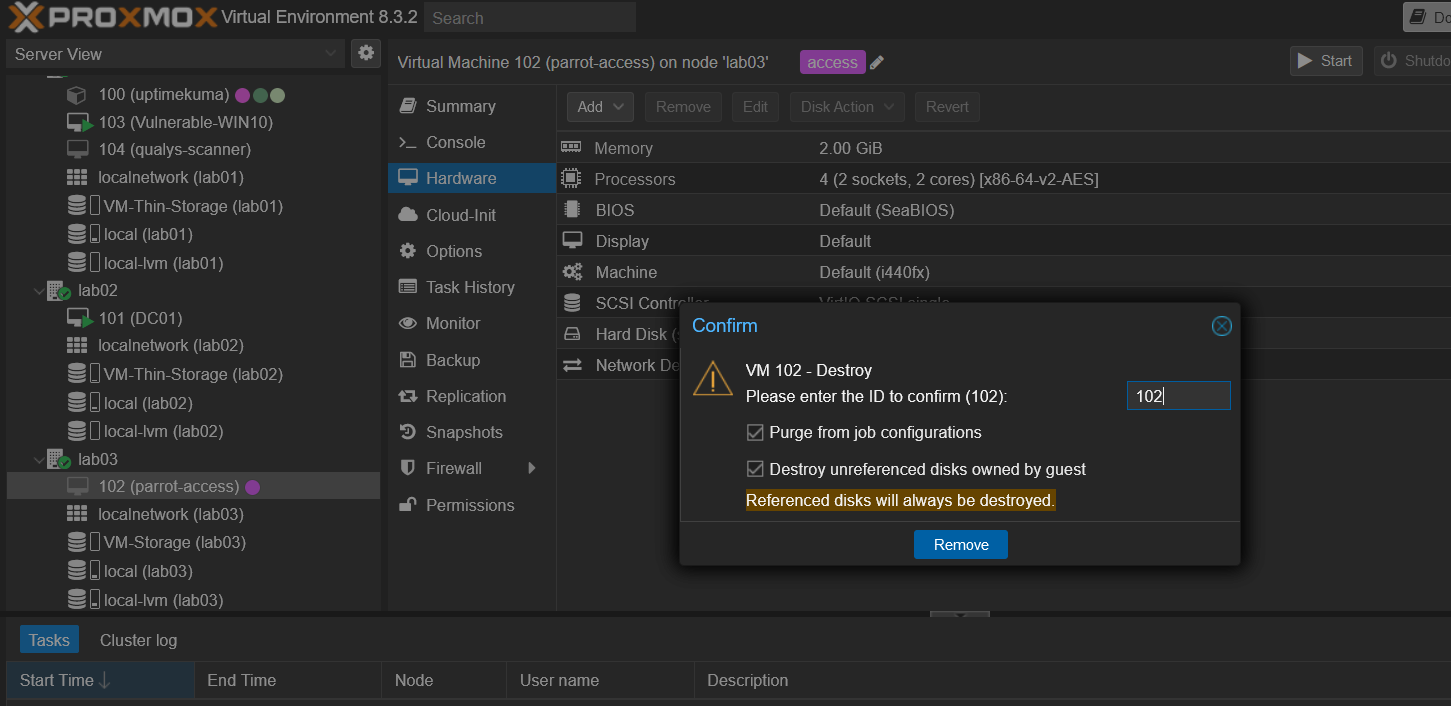This screenshot has width=1451, height=706.
Task: Click the storage icon for VM-Storage (lab03)
Action: coord(82,542)
